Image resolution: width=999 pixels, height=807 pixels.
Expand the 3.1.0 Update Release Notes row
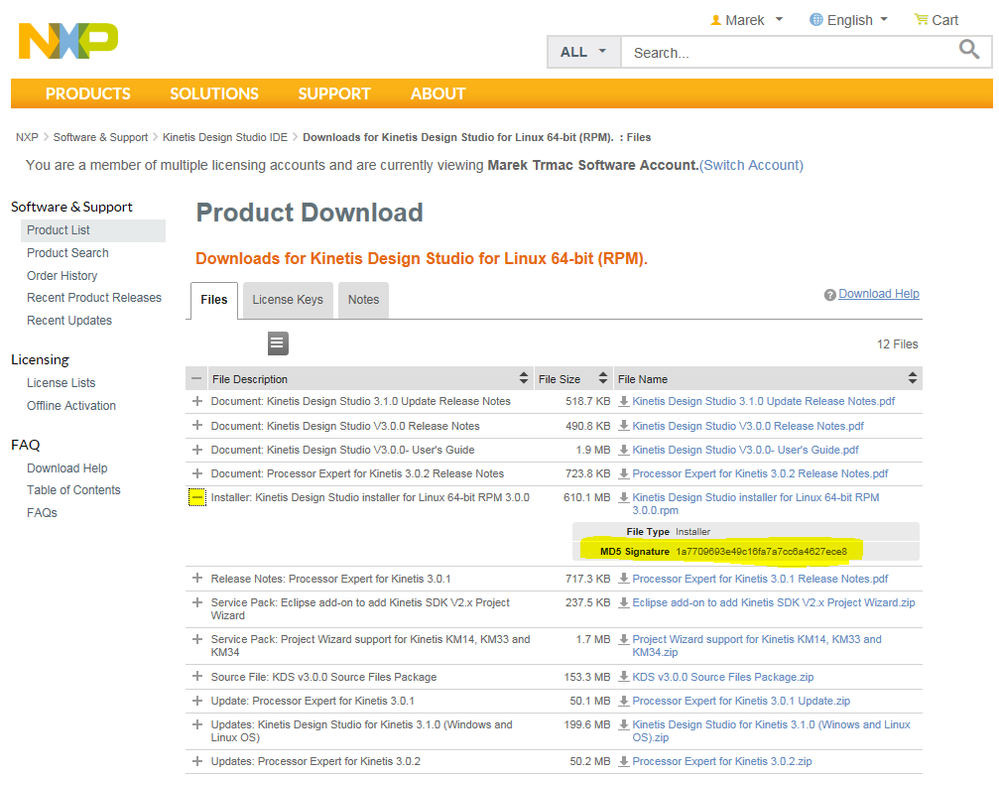point(197,401)
